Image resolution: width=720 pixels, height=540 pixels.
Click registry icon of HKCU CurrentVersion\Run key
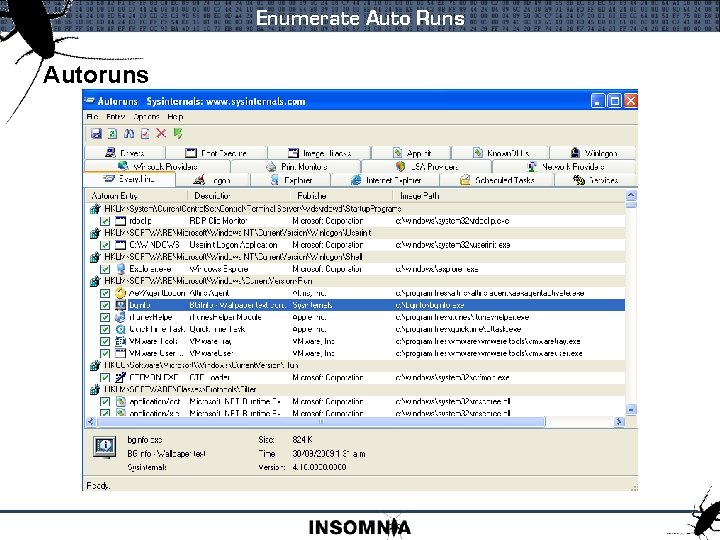coord(95,366)
